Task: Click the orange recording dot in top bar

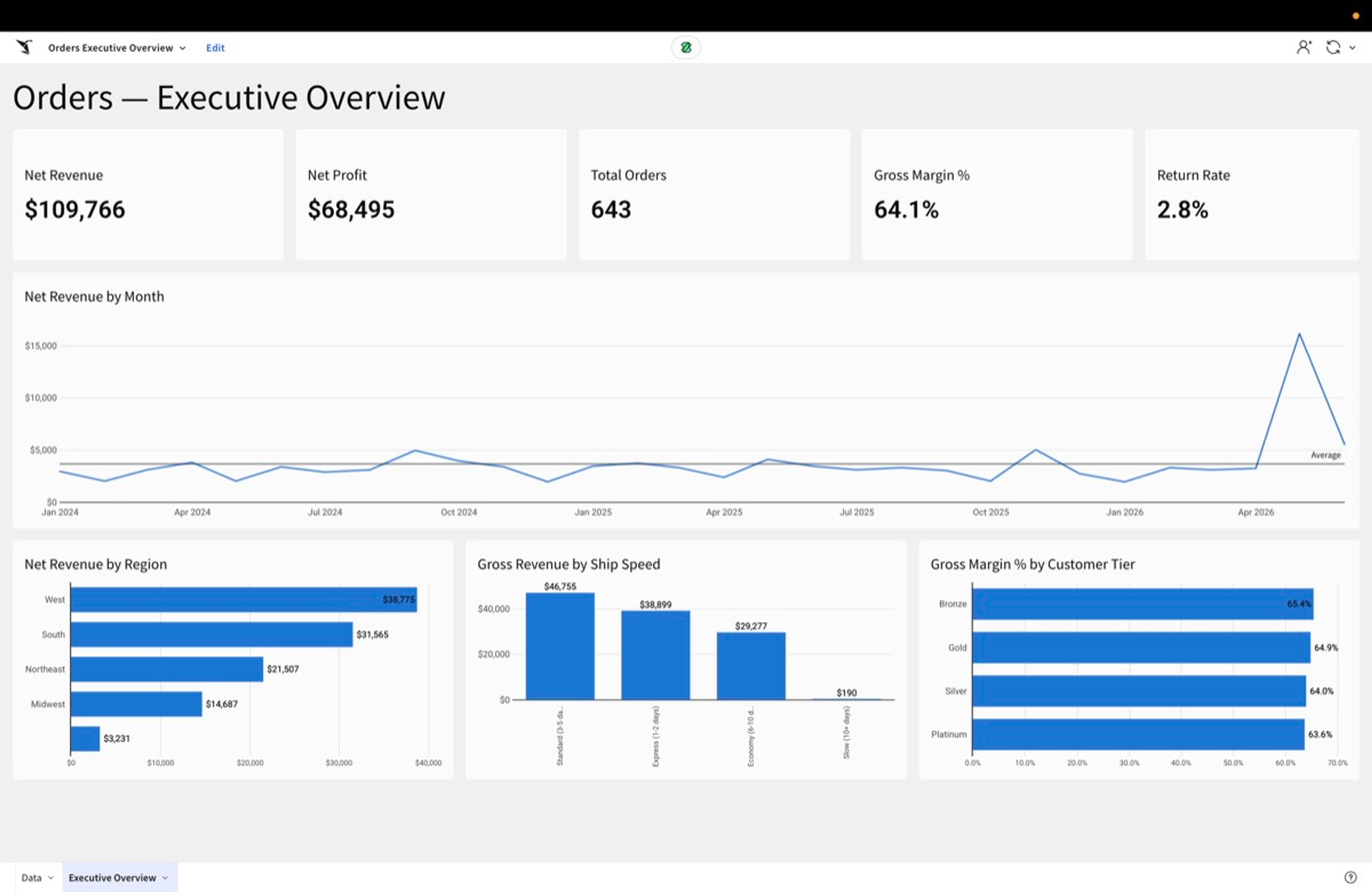Action: 1355,16
